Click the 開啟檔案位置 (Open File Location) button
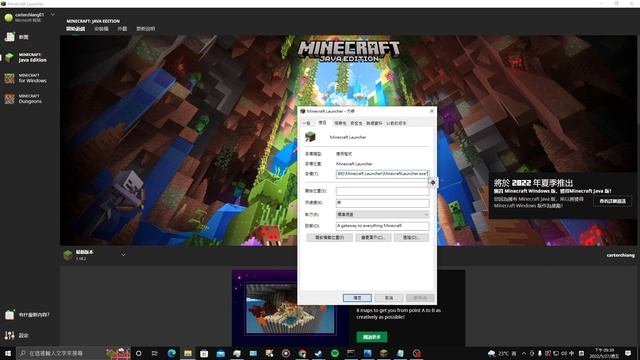The image size is (640, 360). (329, 238)
